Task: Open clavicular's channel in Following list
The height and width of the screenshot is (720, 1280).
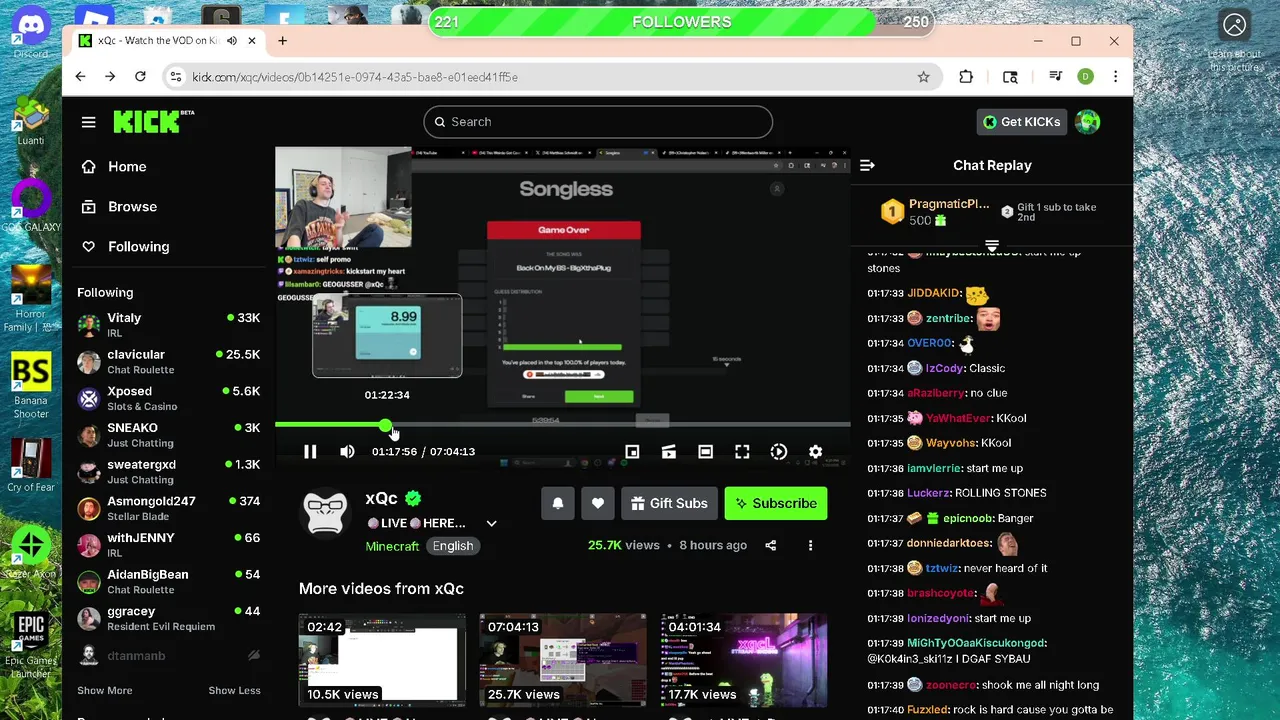Action: point(168,362)
